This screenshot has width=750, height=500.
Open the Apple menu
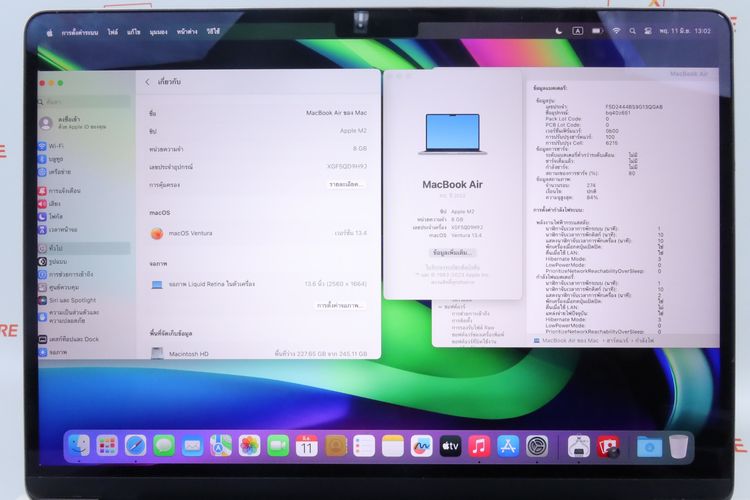click(x=49, y=33)
